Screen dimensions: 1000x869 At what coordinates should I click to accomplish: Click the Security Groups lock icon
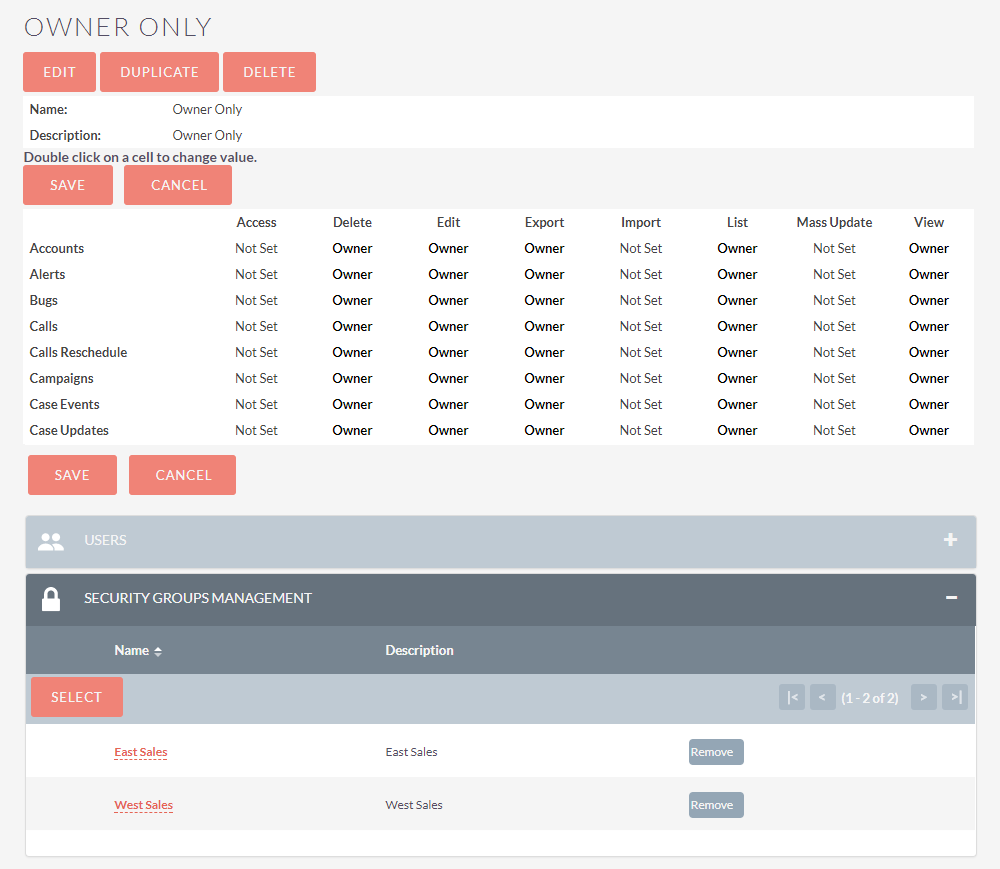tap(50, 599)
